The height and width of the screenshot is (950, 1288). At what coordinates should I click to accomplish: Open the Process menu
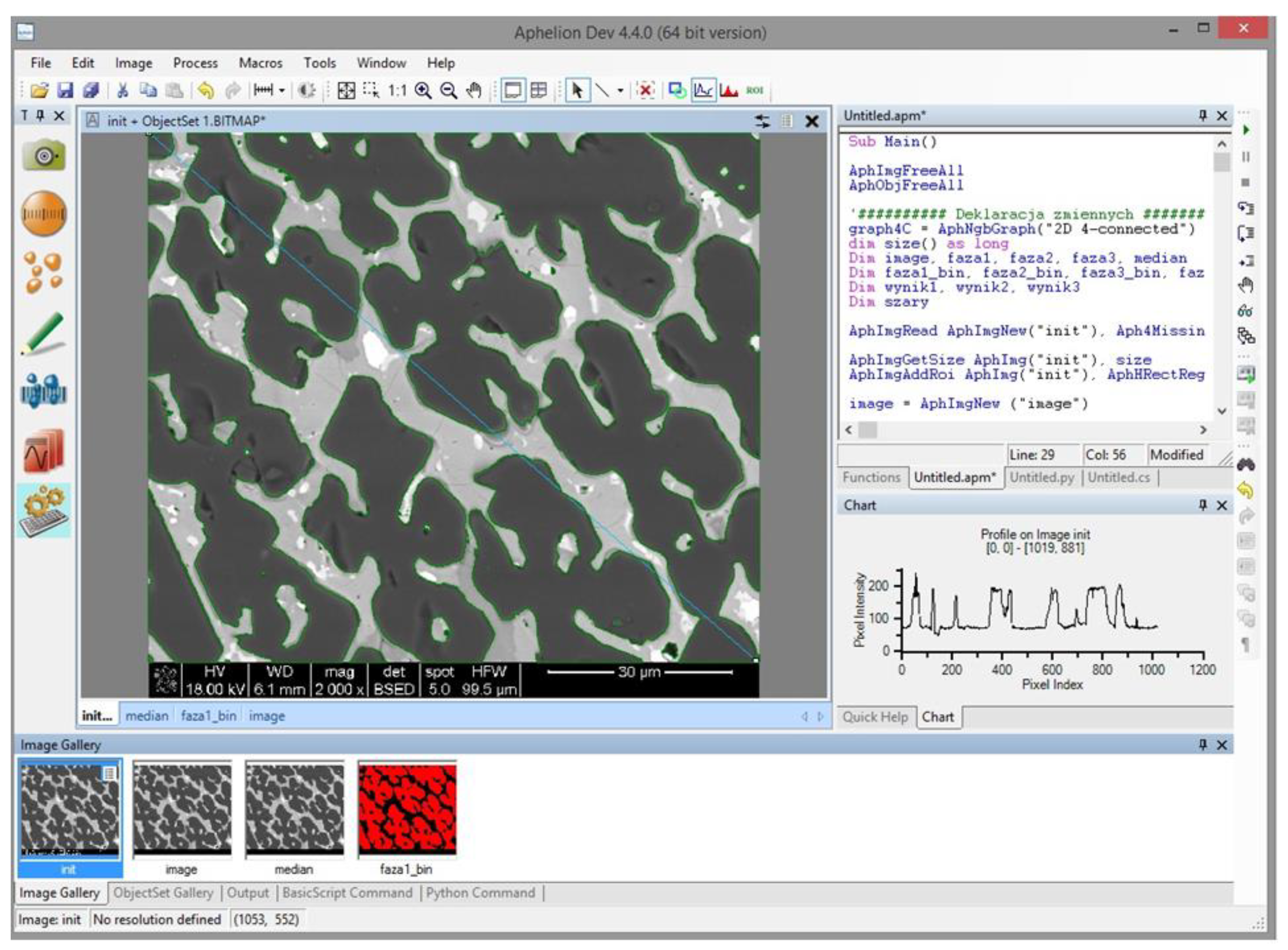(x=195, y=63)
